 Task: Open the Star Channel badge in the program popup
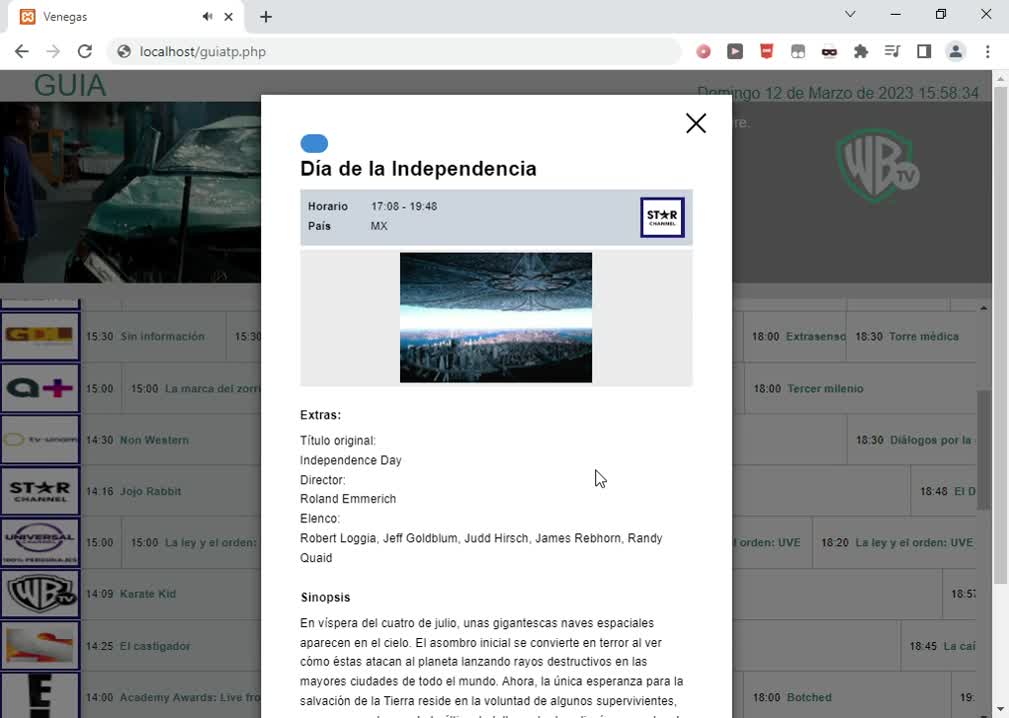662,216
